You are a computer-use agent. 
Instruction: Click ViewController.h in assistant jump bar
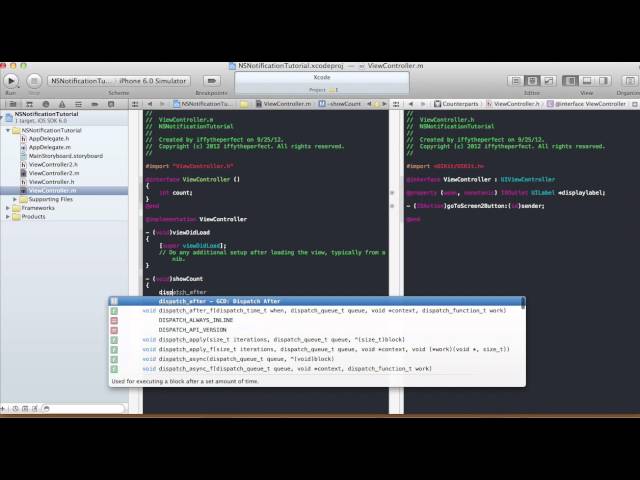coord(513,104)
